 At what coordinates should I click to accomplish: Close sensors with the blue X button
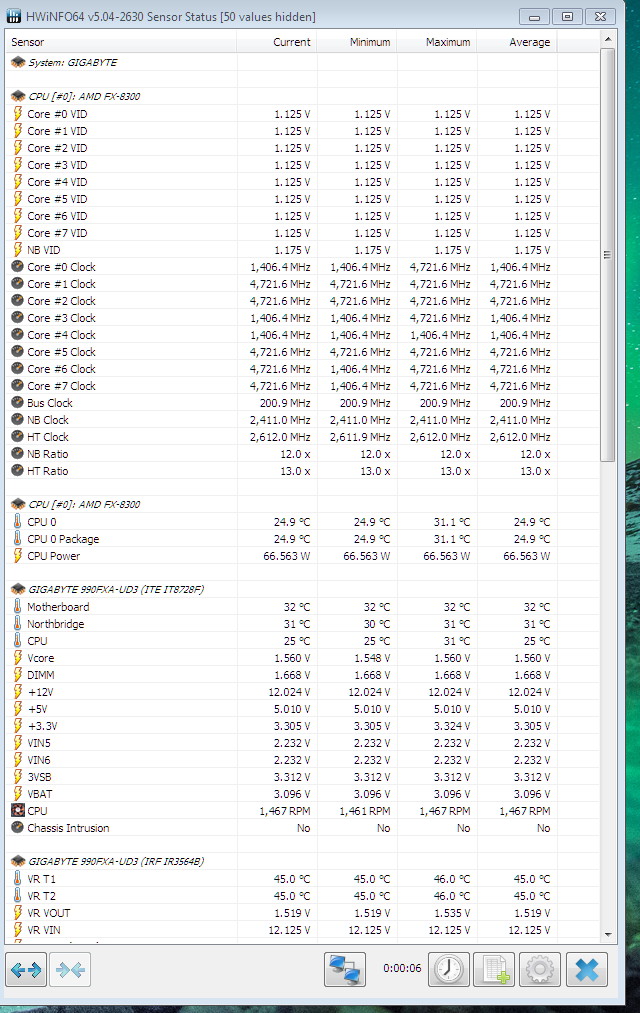(x=587, y=969)
